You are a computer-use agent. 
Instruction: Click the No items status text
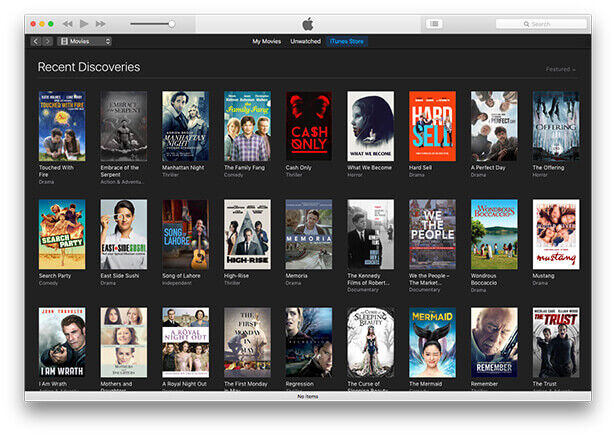308,396
